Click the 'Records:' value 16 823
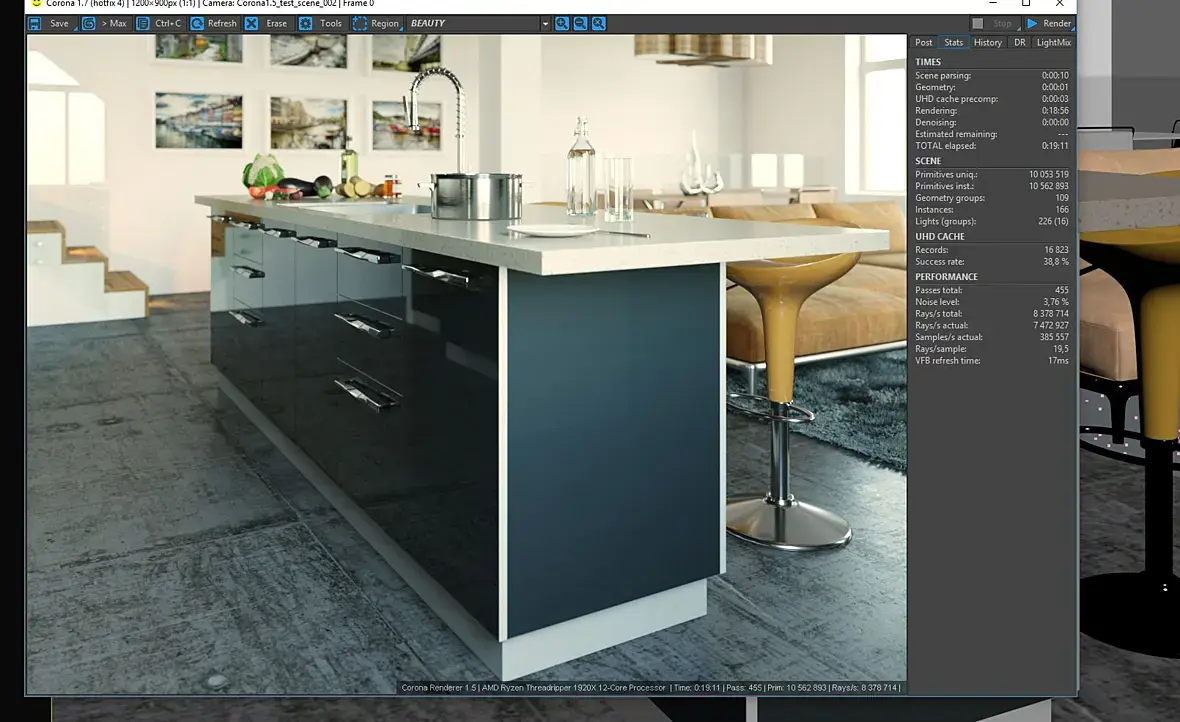Screen dimensions: 1180x722 point(1056,250)
